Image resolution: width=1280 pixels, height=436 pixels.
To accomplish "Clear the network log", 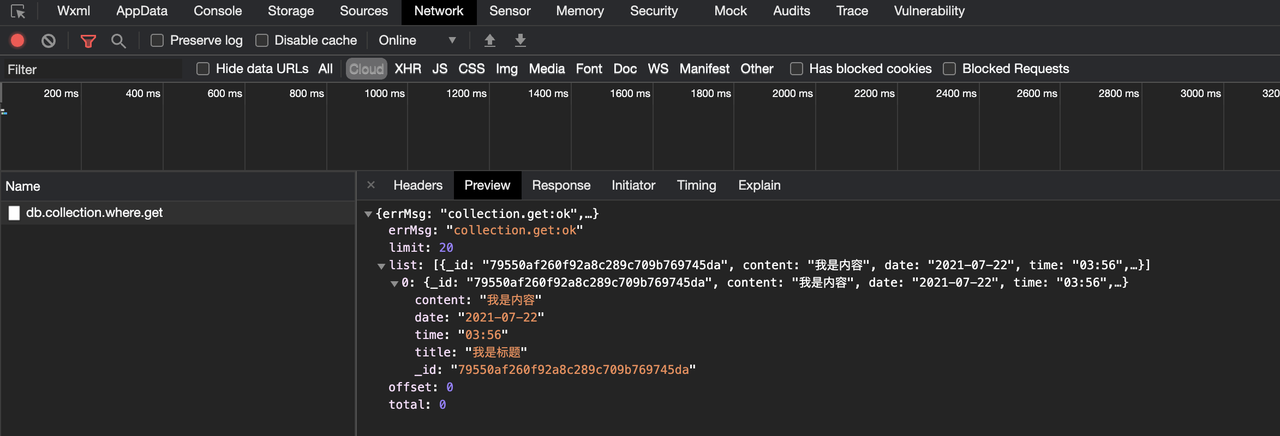I will tap(48, 41).
